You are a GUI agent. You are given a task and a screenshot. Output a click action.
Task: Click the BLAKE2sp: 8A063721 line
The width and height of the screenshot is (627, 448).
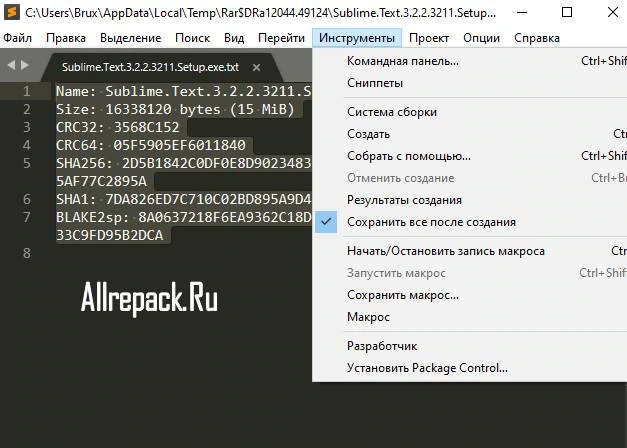point(184,217)
